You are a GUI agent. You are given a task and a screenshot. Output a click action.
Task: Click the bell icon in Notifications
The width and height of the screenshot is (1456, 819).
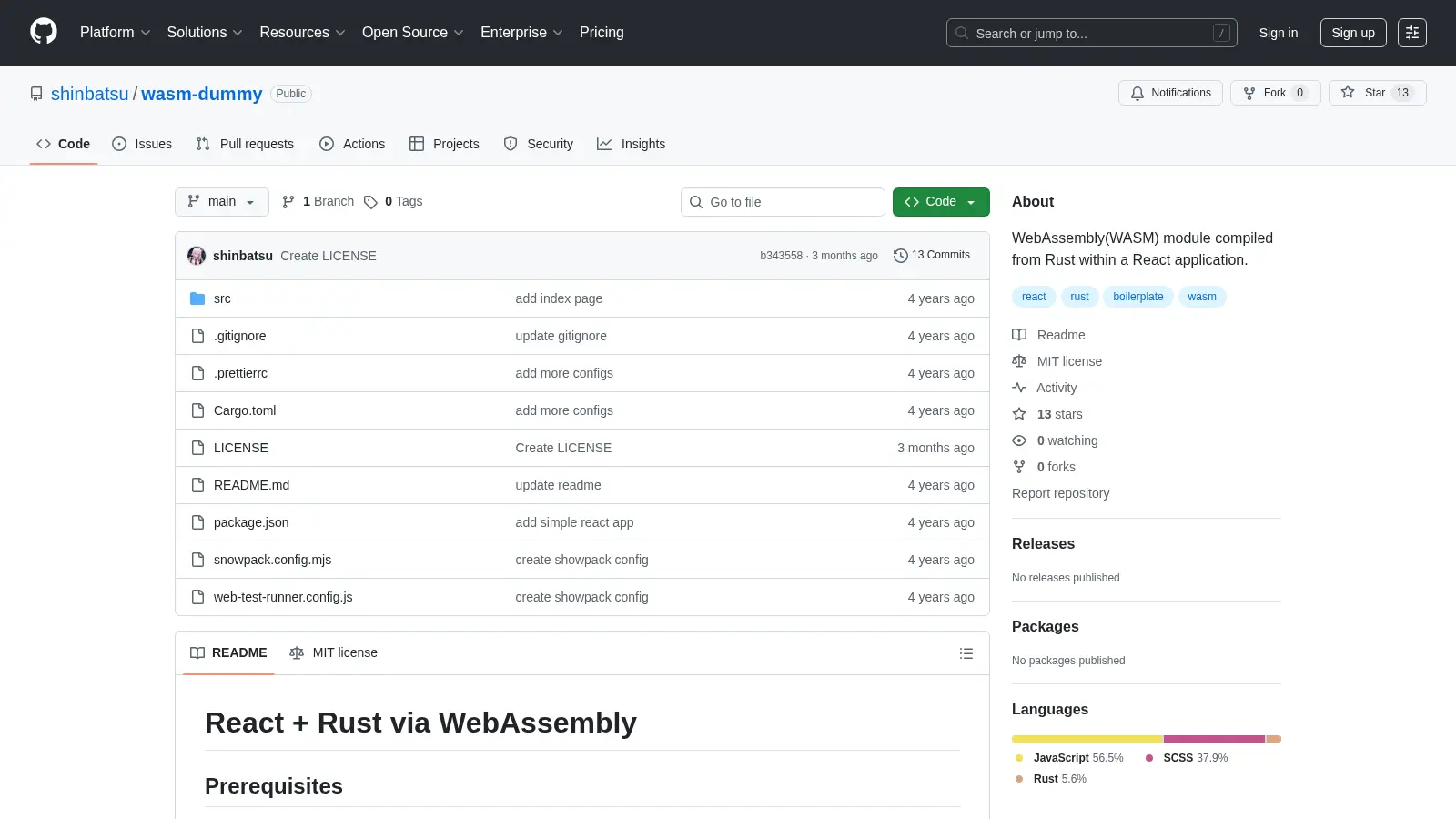1137,93
